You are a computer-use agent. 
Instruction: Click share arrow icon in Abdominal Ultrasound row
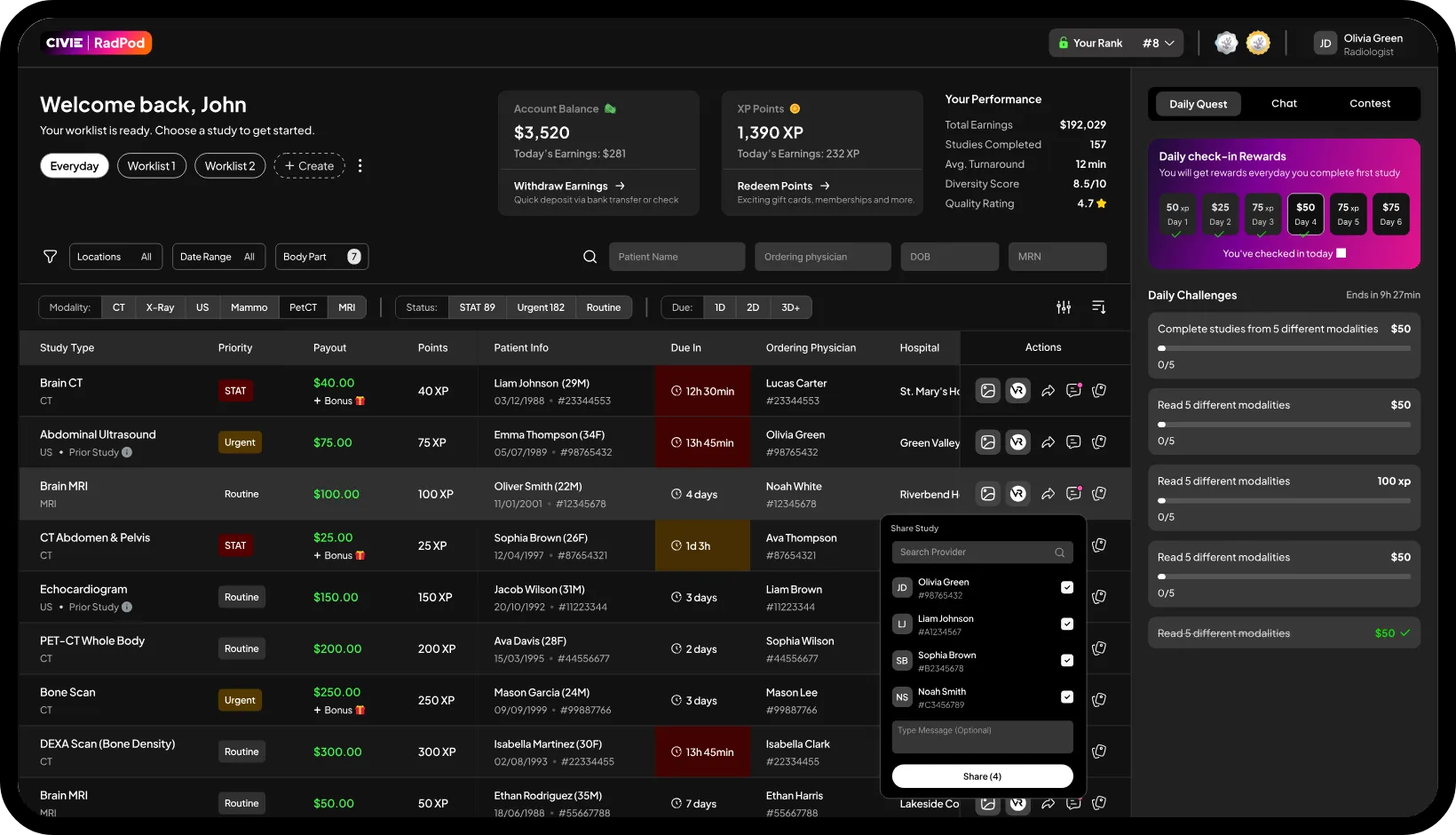(1048, 442)
